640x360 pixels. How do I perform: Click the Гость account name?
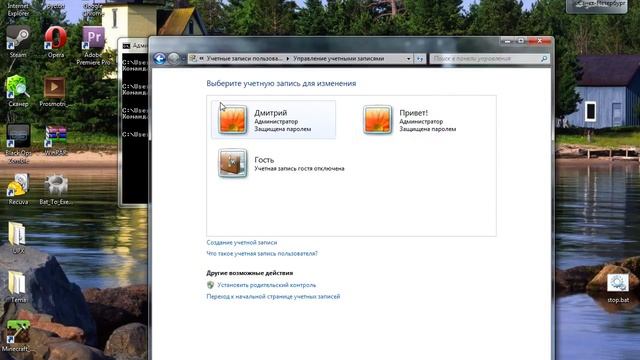point(264,160)
